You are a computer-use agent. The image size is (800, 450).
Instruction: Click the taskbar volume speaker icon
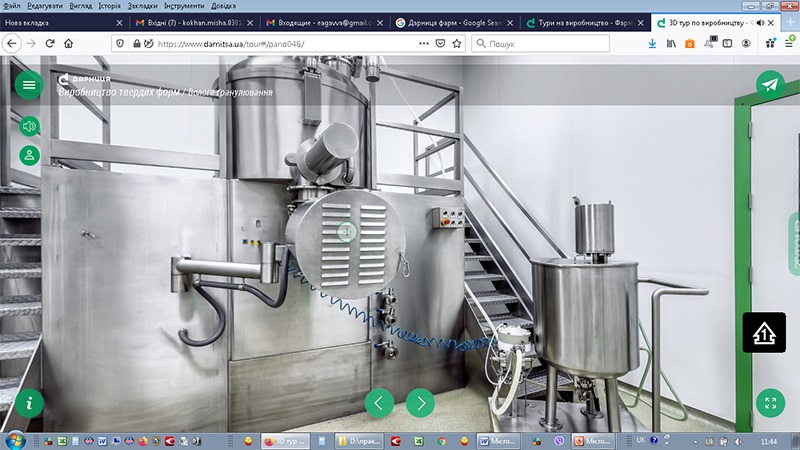pyautogui.click(x=737, y=441)
